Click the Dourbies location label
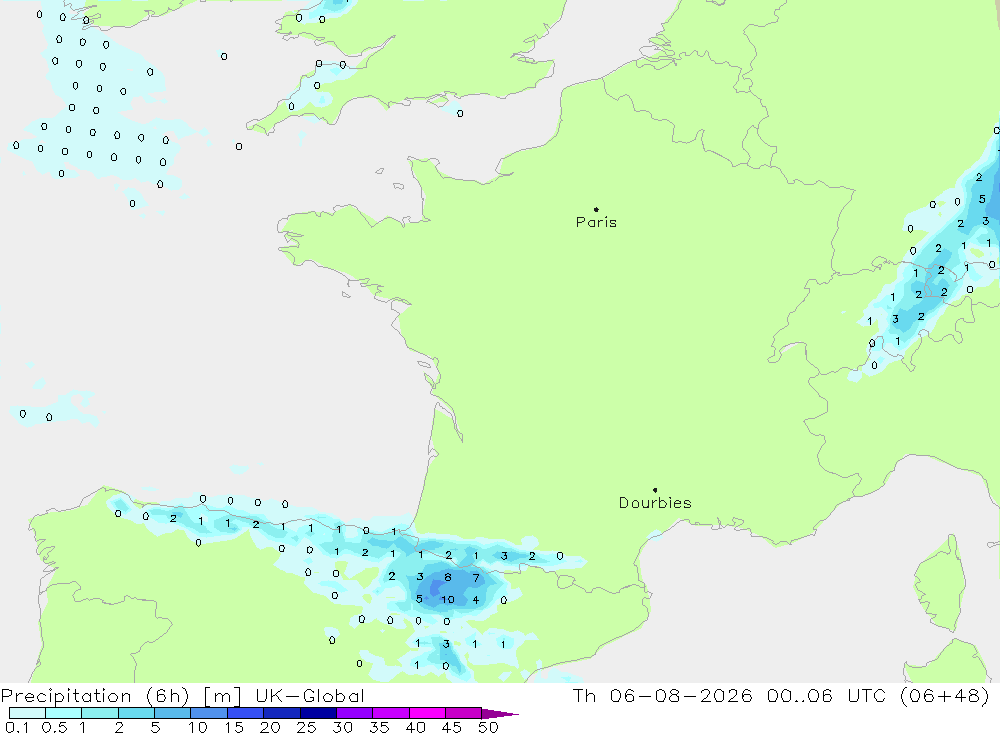The width and height of the screenshot is (1000, 733). coord(655,503)
